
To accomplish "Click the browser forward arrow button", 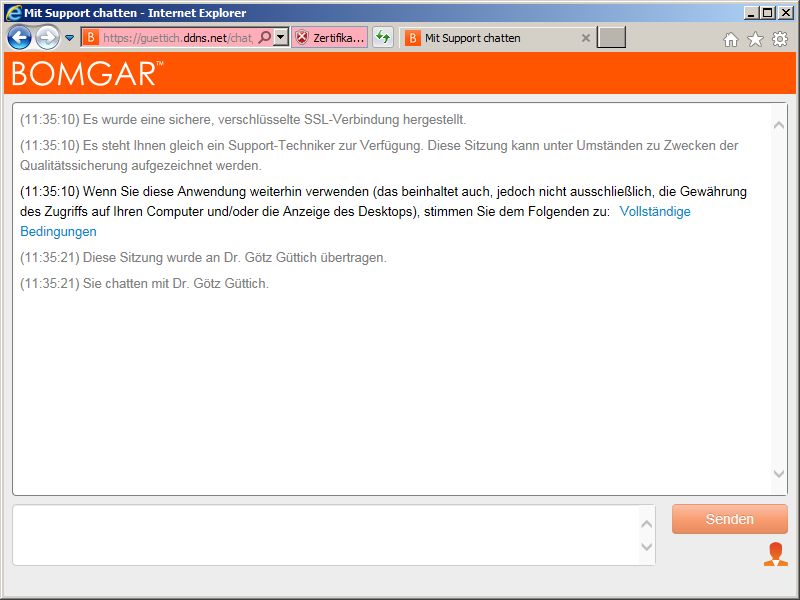I will point(47,38).
